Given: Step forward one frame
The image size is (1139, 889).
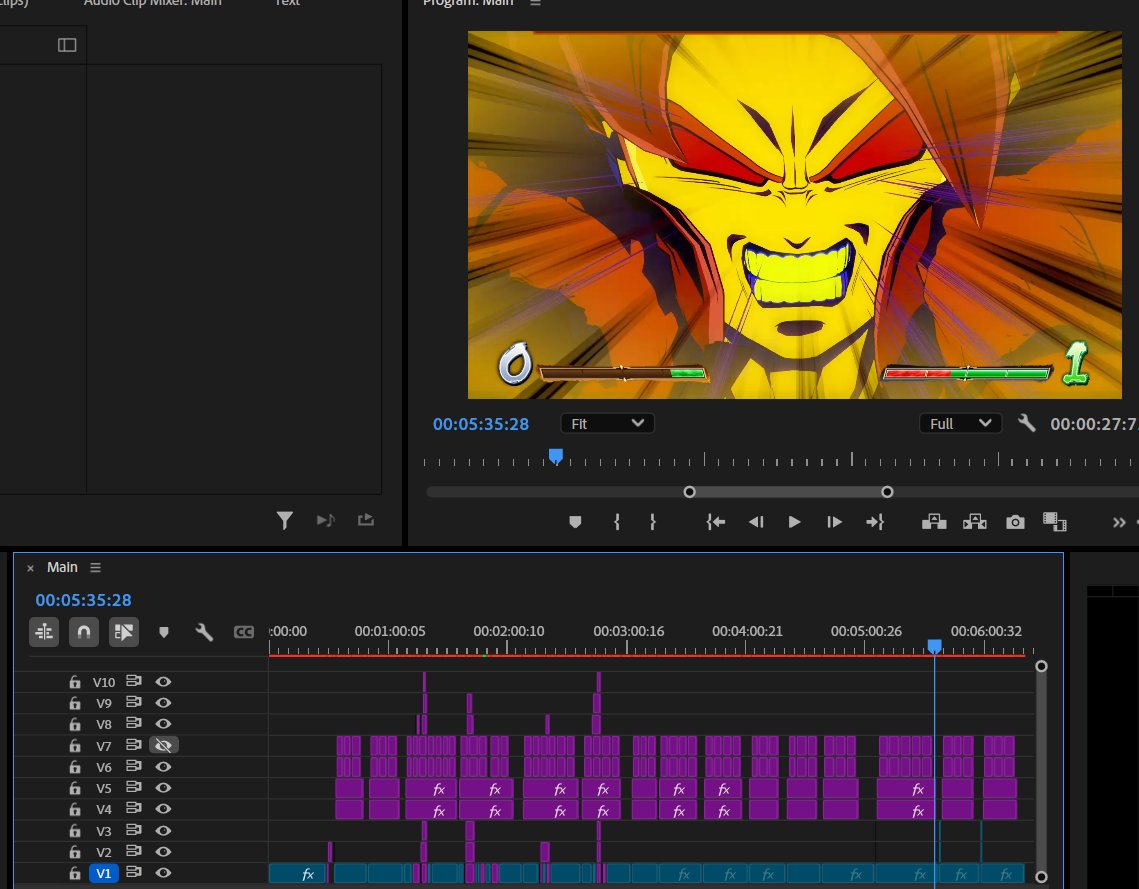Looking at the screenshot, I should click(x=834, y=522).
